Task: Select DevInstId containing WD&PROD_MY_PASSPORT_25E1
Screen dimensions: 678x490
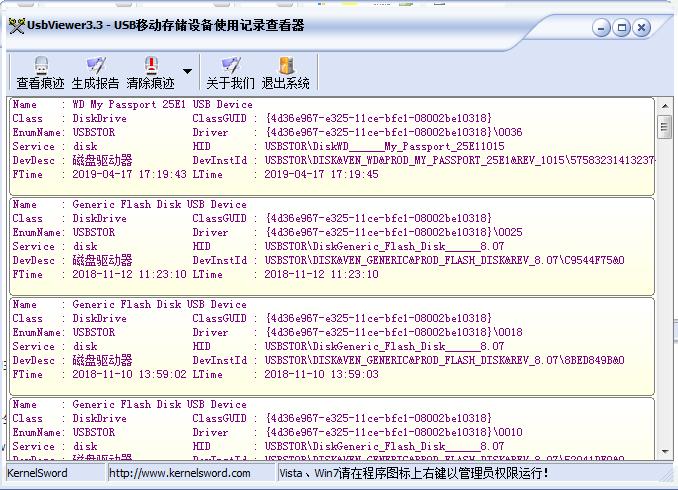Action: (x=459, y=160)
